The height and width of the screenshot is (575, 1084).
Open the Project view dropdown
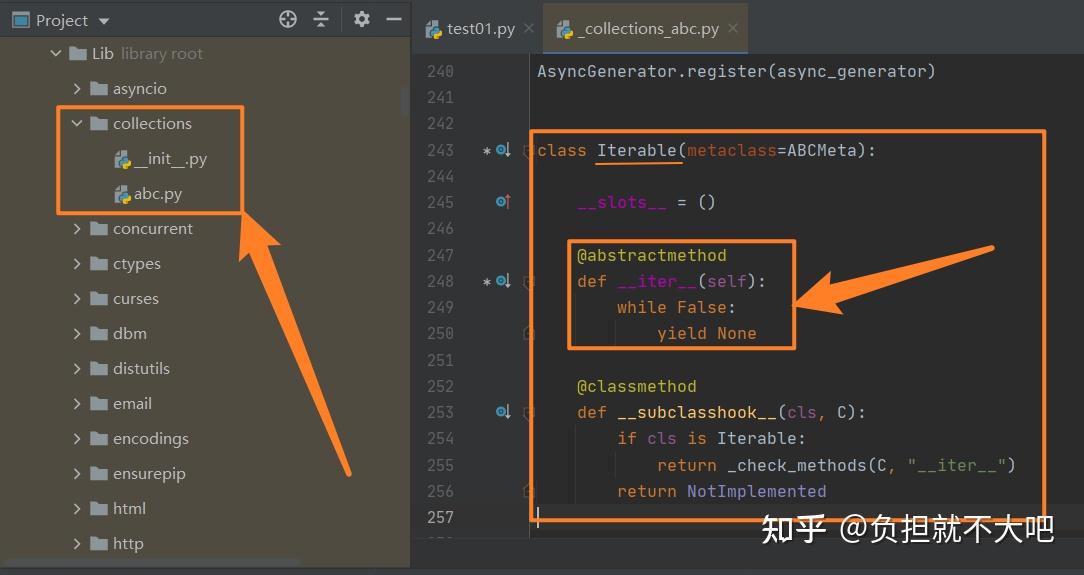[104, 21]
